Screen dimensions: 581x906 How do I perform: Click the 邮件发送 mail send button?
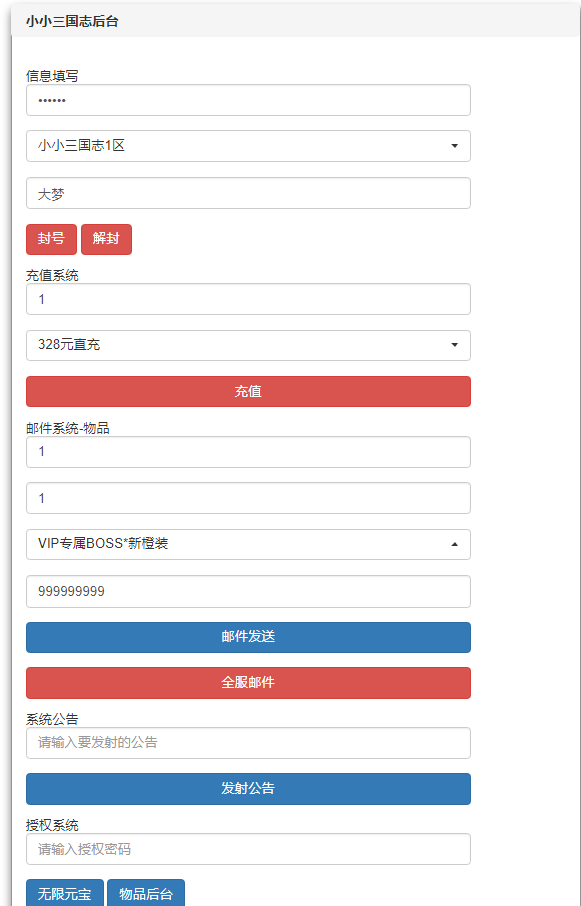(247, 637)
